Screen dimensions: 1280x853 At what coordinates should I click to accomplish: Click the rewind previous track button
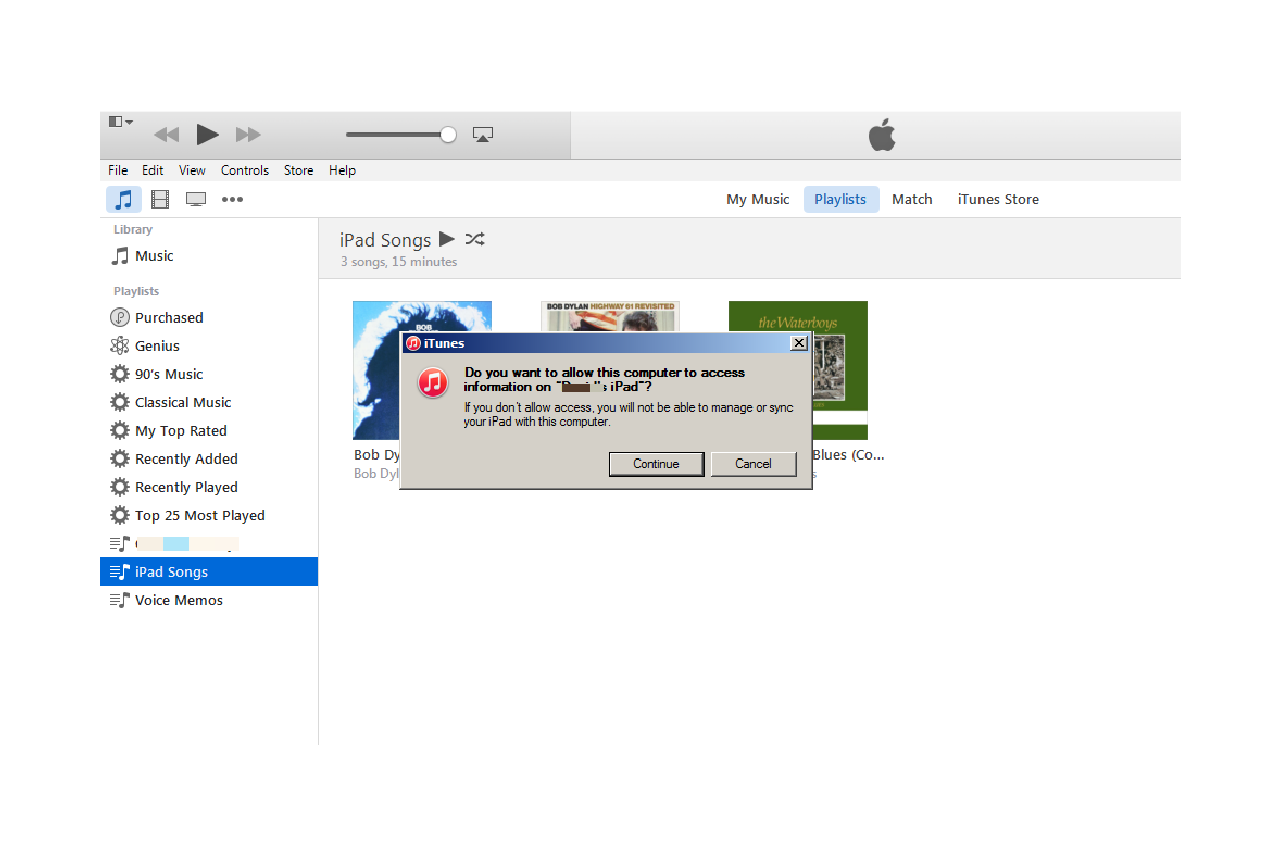click(x=166, y=134)
